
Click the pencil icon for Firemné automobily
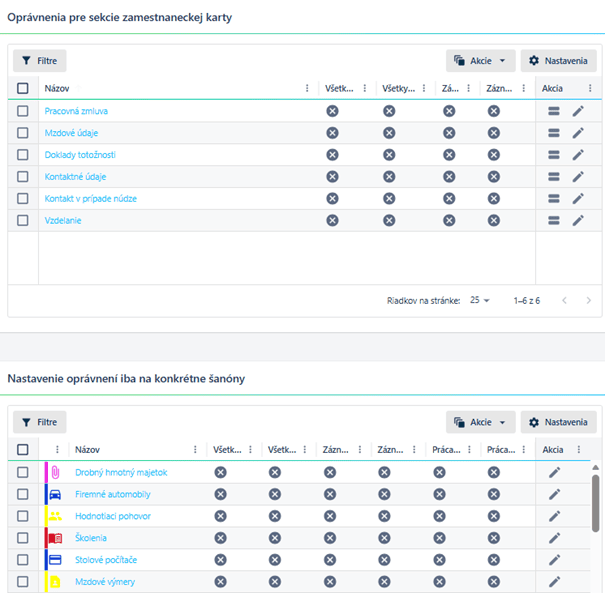click(x=554, y=494)
